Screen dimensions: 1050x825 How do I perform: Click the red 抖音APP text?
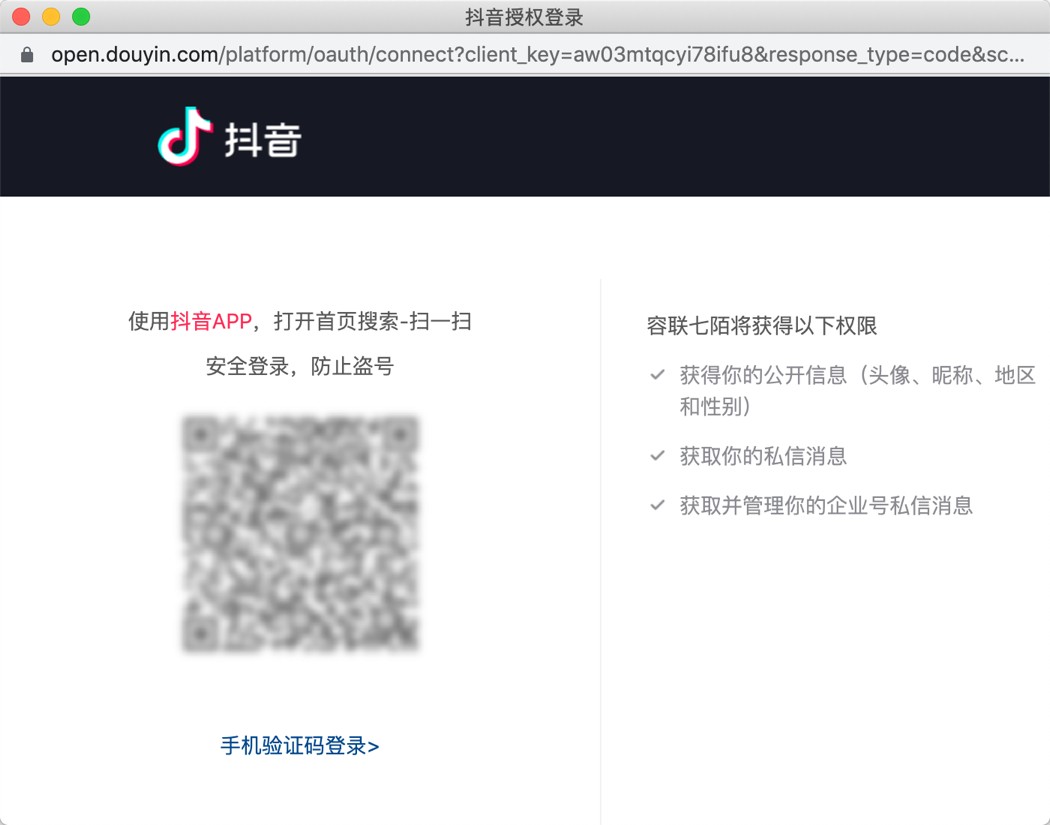tap(211, 321)
